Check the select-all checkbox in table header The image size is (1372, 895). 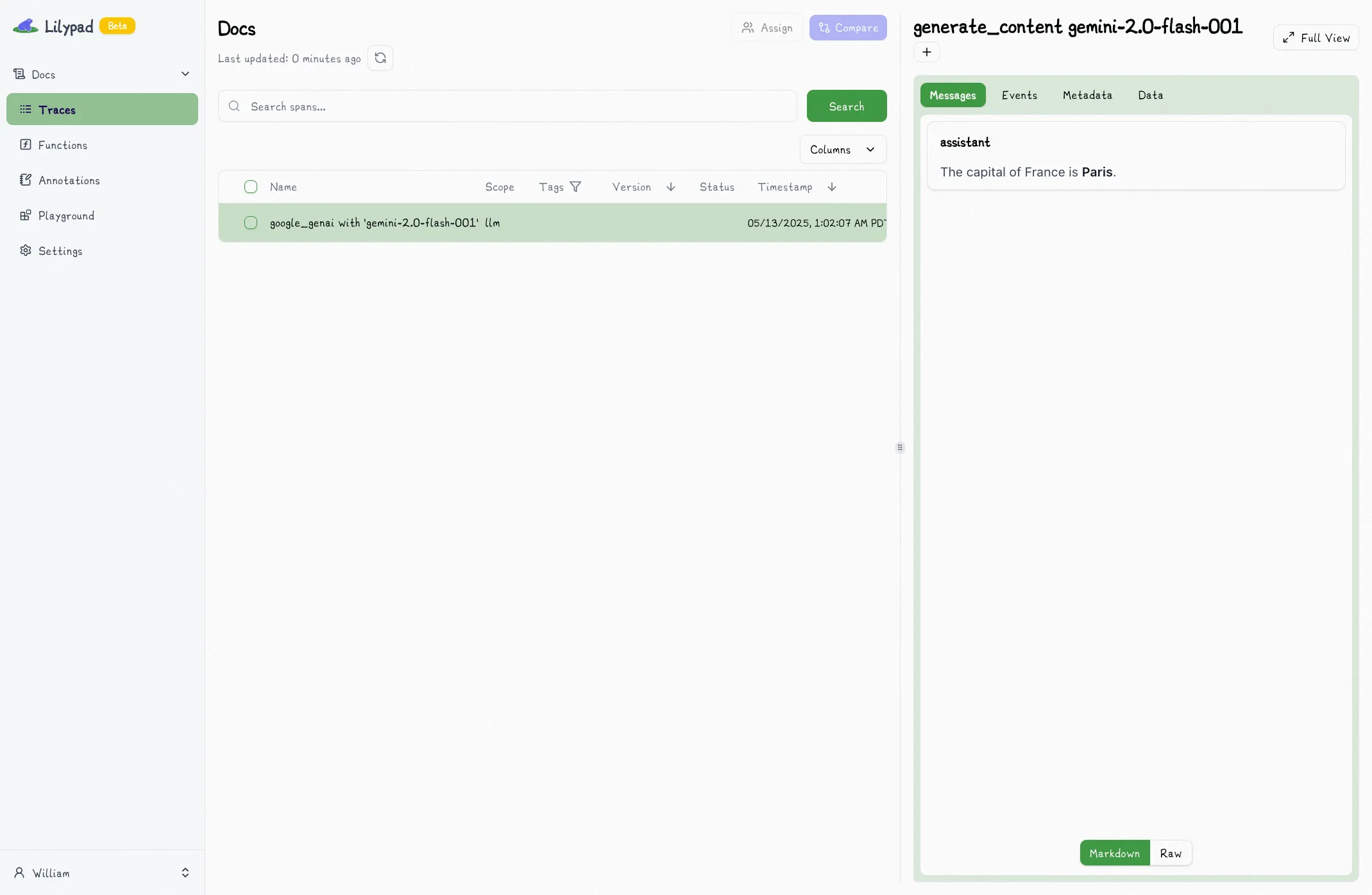251,187
